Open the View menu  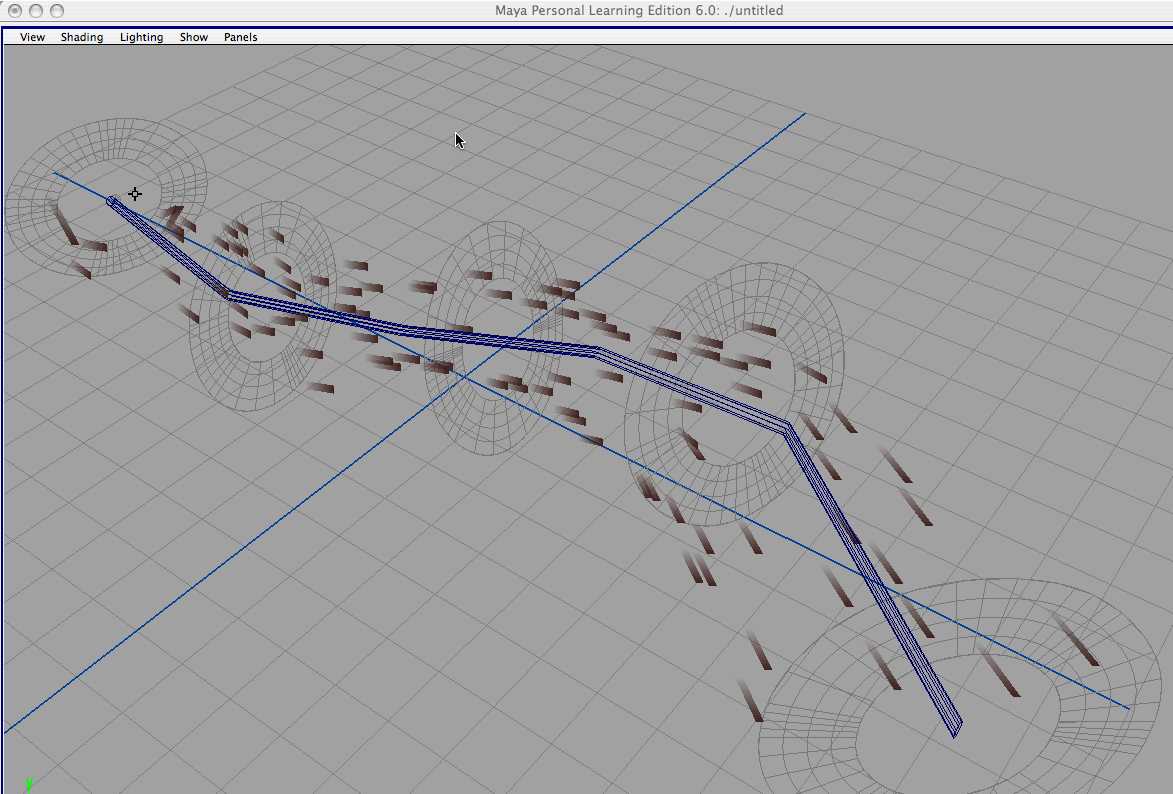(x=32, y=37)
